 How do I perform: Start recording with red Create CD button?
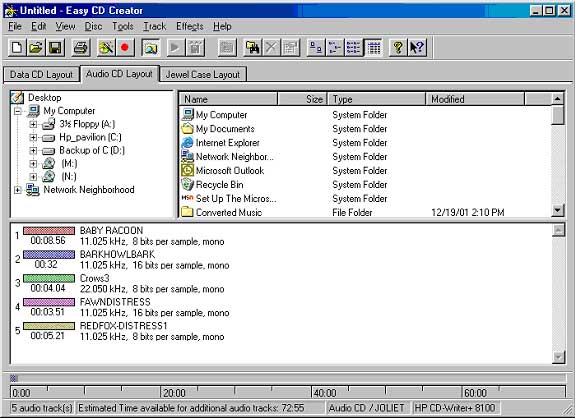click(x=125, y=48)
